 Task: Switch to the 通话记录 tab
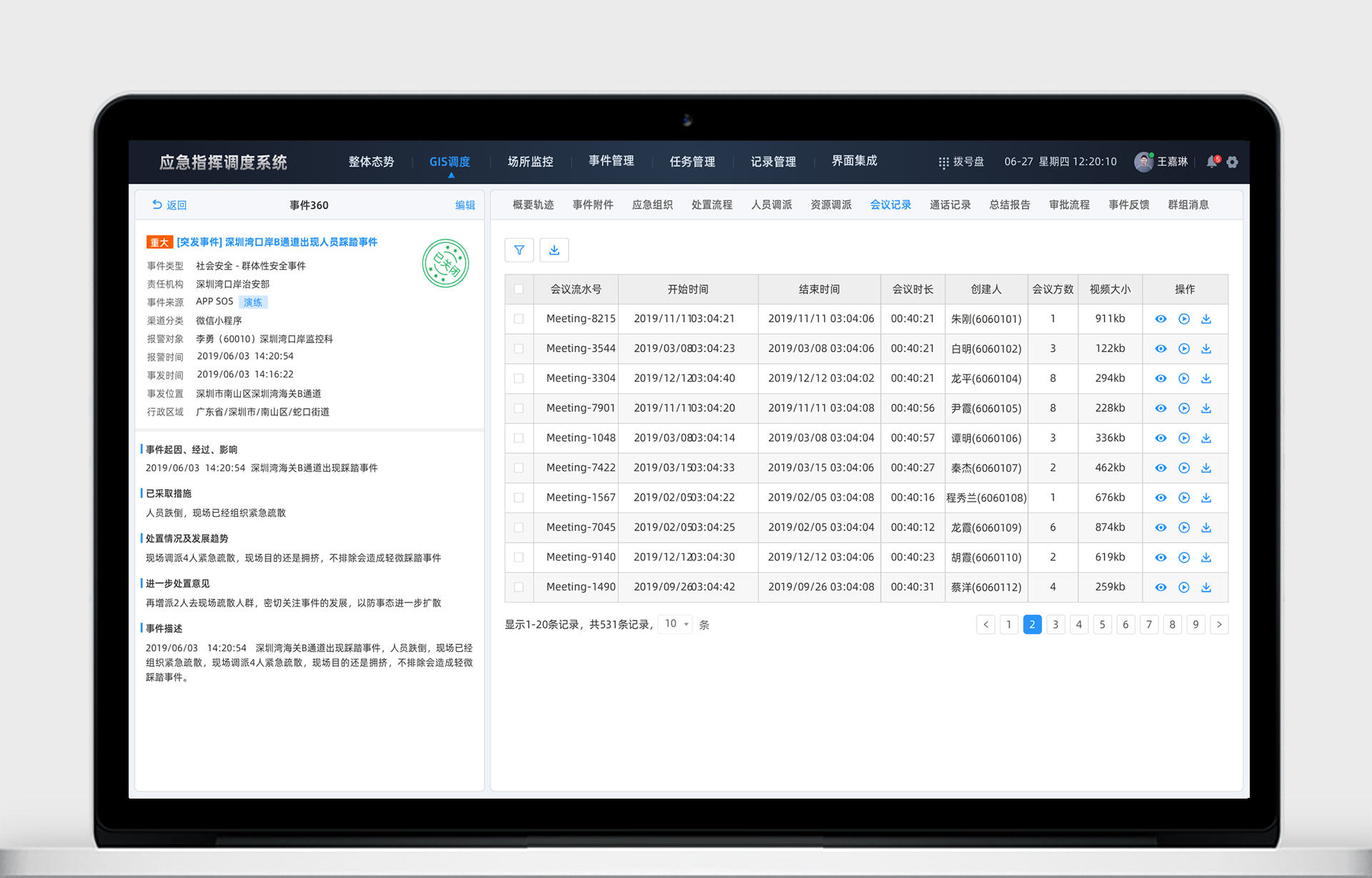pyautogui.click(x=950, y=205)
